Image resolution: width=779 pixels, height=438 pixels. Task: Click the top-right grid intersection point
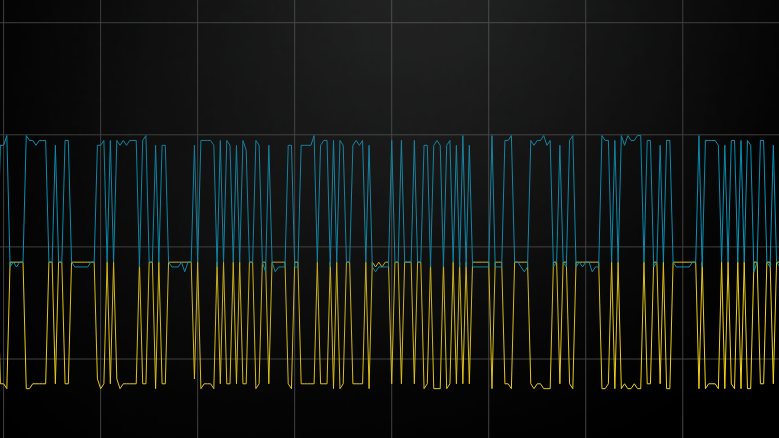682,23
